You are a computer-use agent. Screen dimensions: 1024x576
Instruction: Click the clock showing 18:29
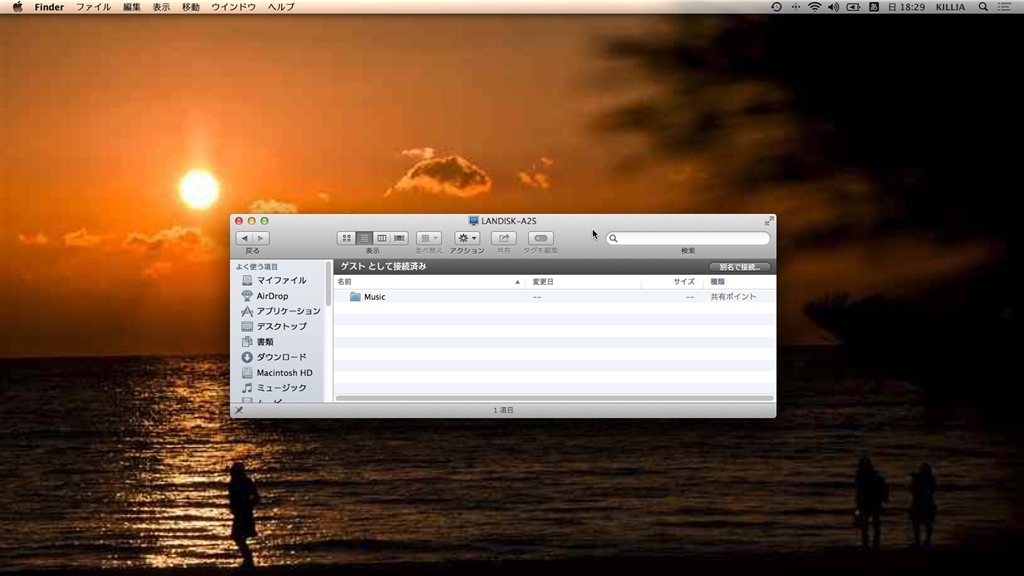tap(906, 7)
